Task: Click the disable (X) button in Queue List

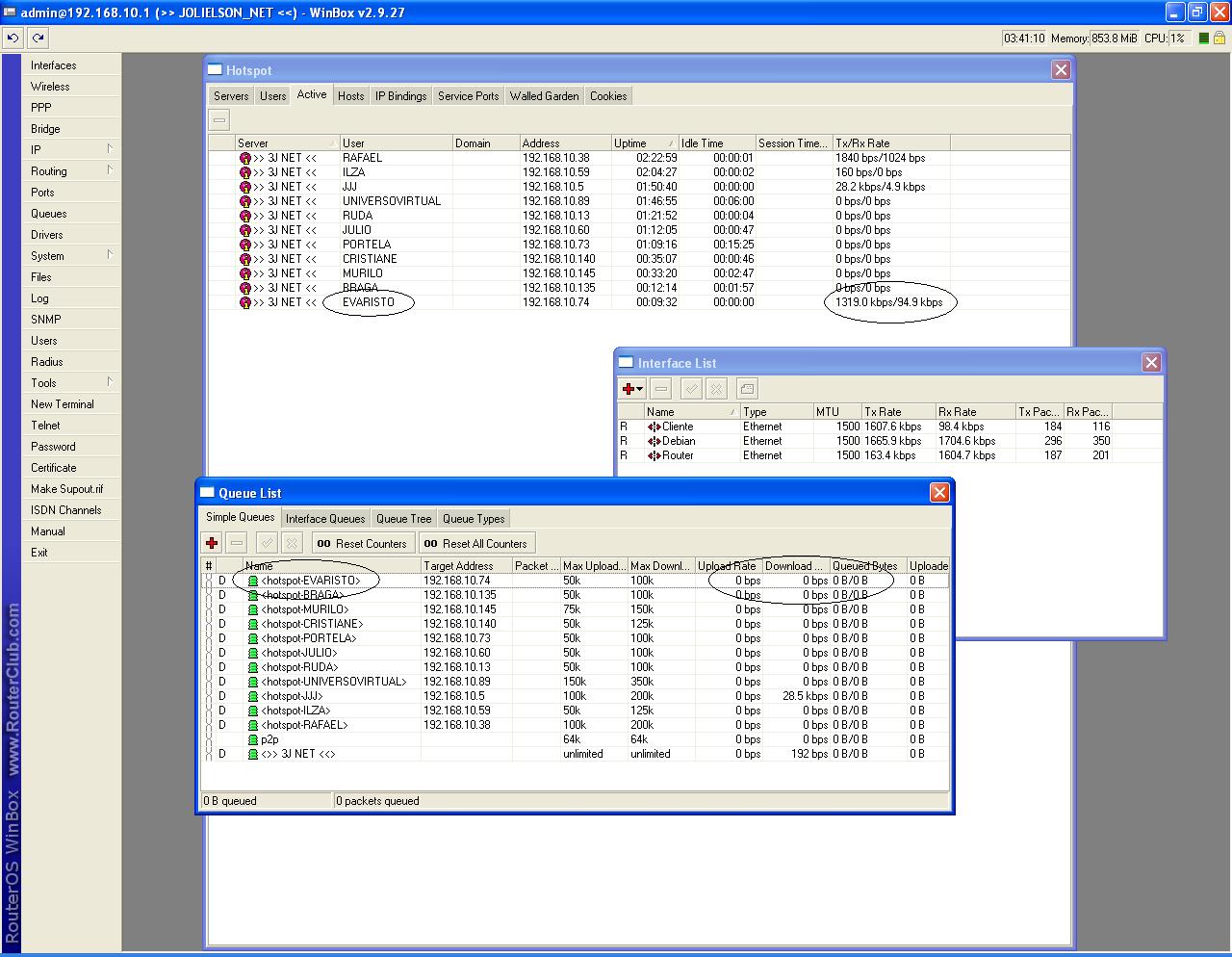Action: [x=293, y=543]
